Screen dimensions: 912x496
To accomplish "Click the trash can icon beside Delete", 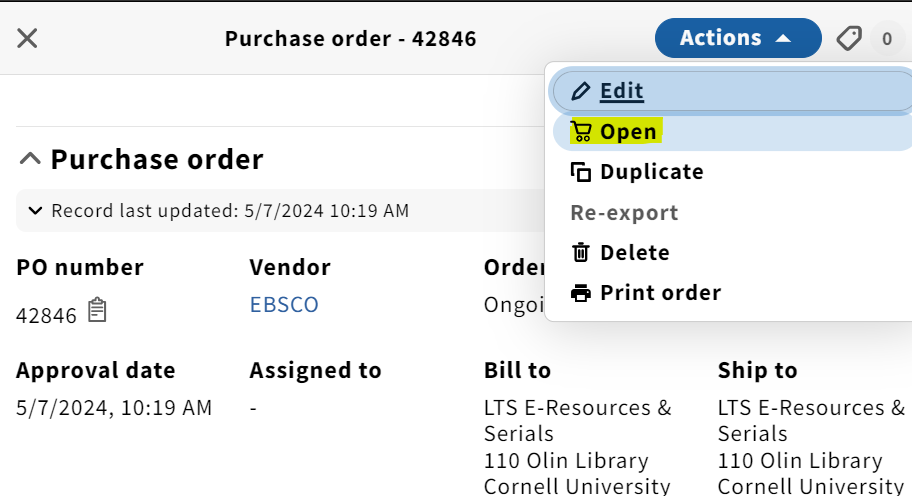I will (x=580, y=253).
